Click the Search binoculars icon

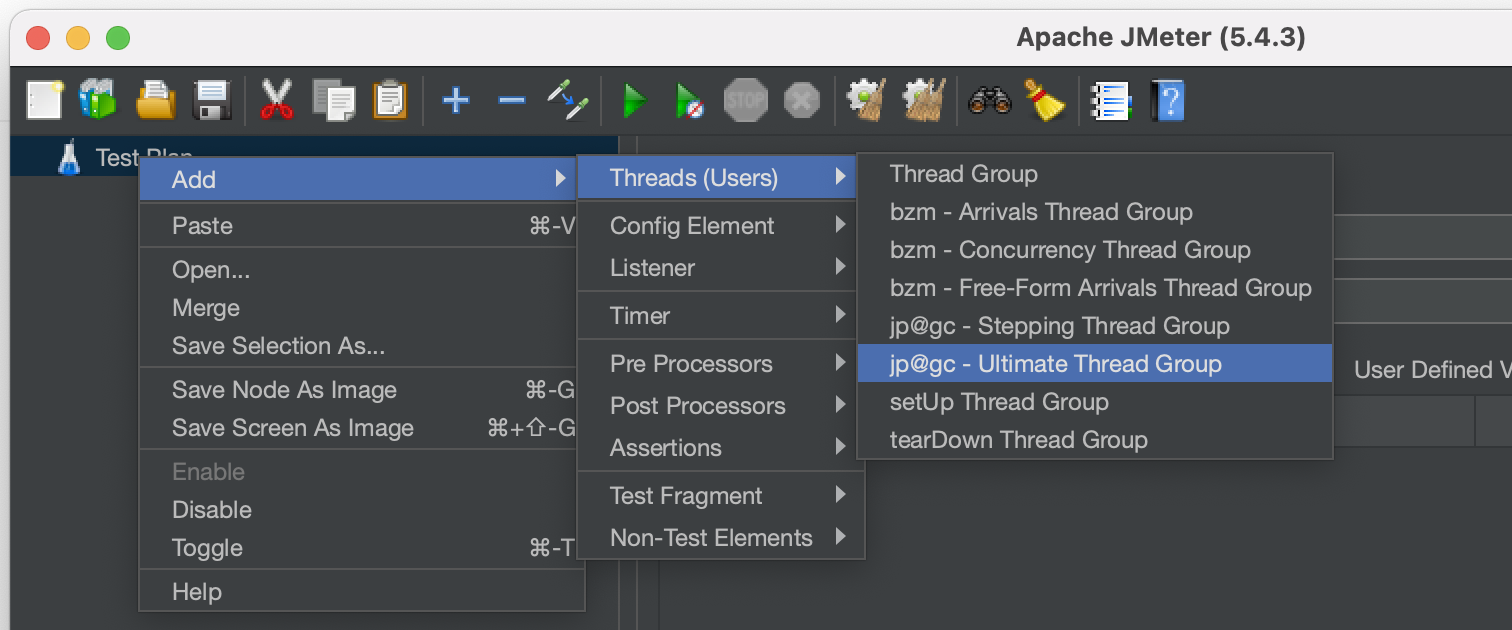[989, 100]
